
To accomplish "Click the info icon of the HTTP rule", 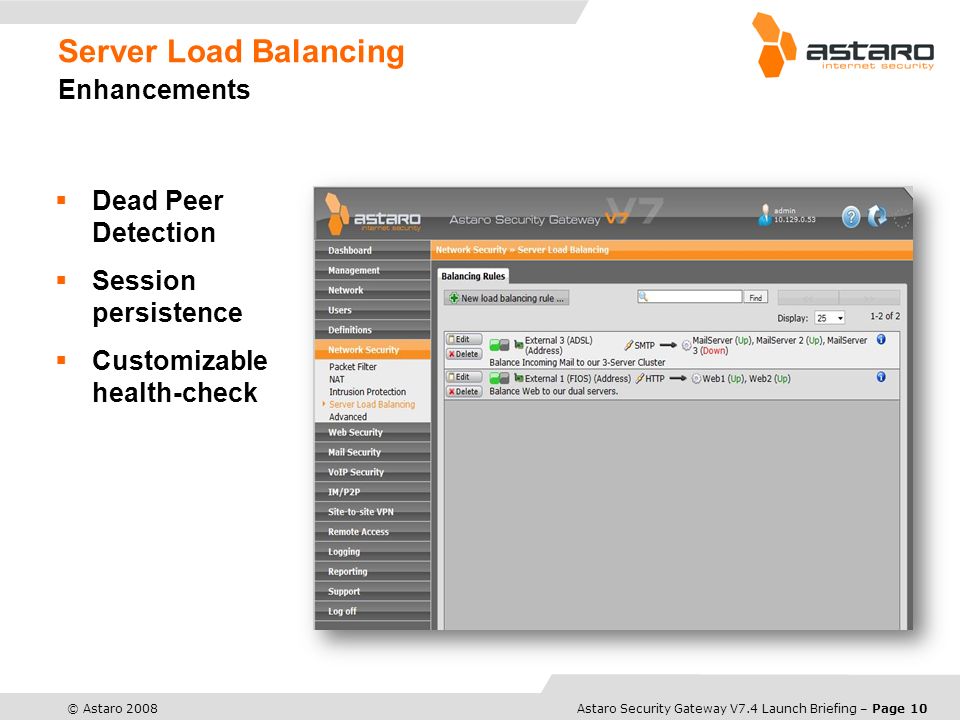I will point(881,377).
